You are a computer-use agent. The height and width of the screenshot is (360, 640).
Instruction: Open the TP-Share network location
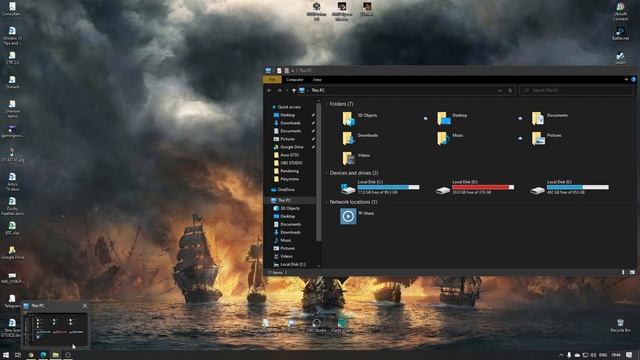(357, 216)
